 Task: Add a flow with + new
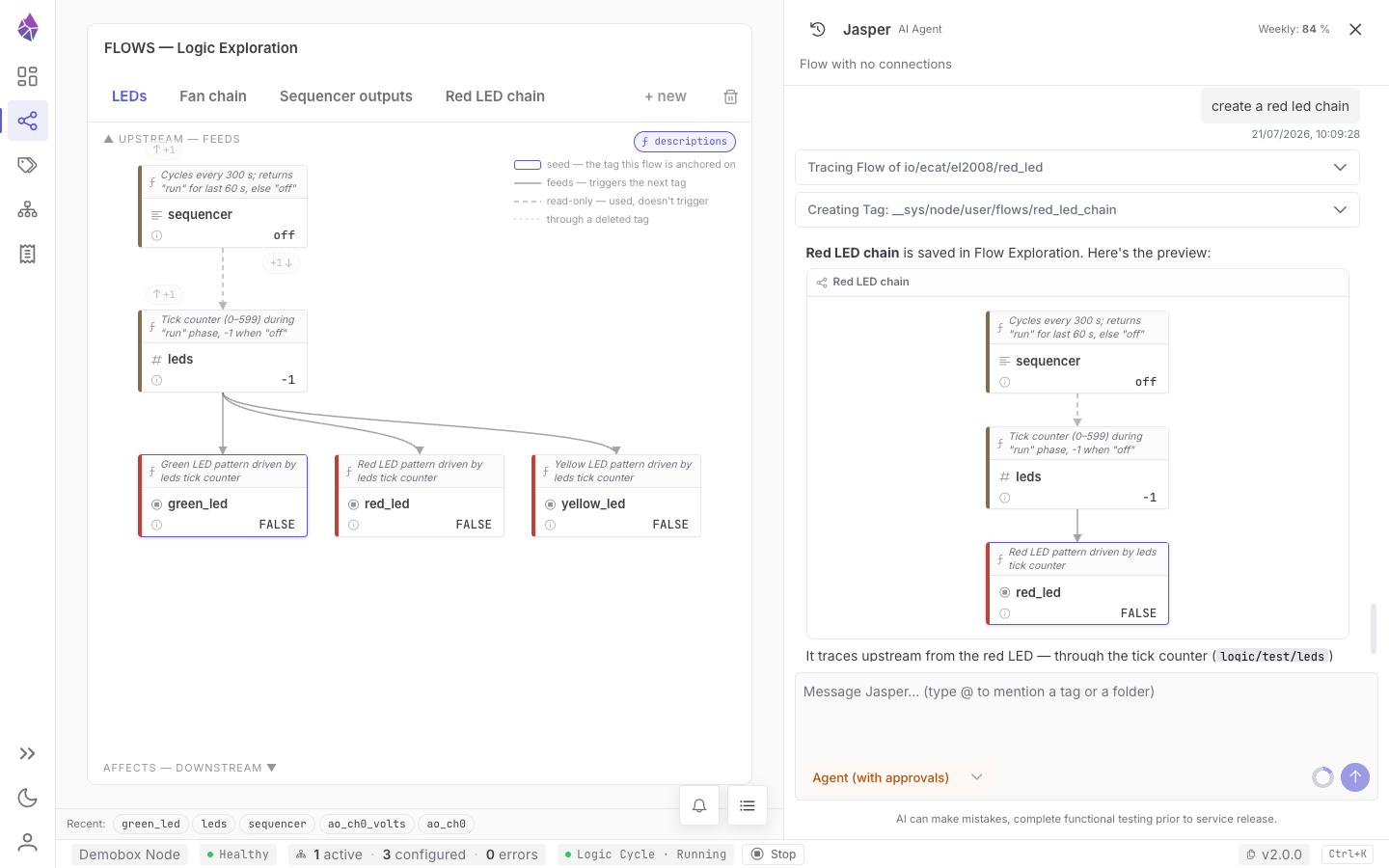click(x=666, y=96)
